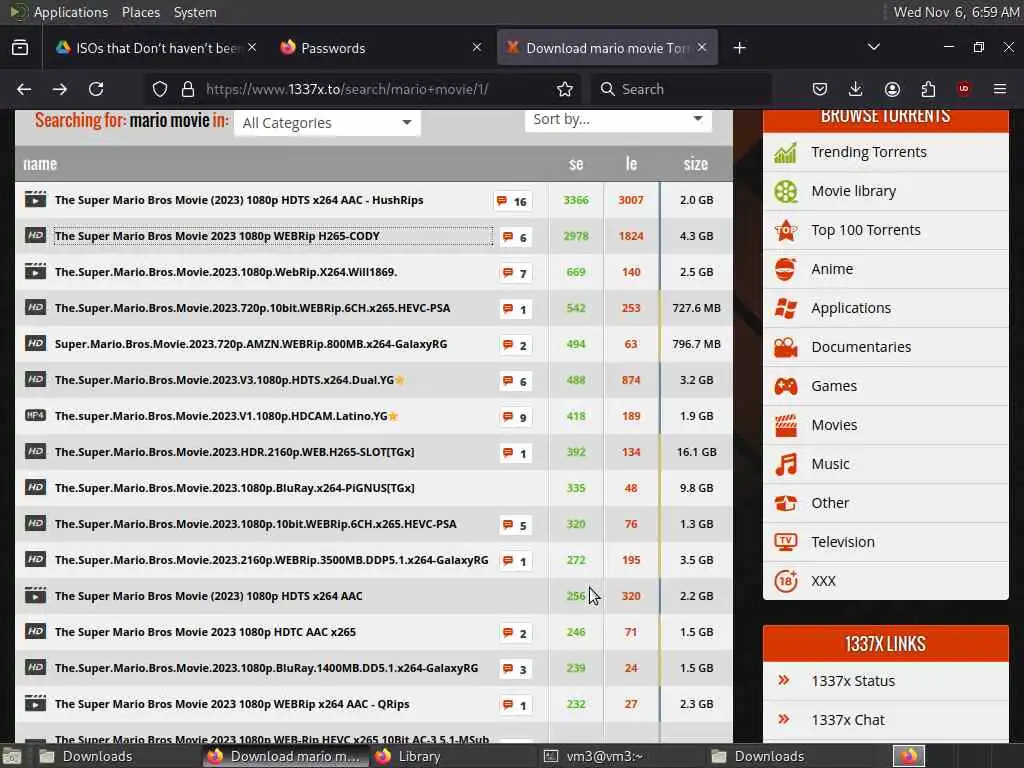Click the browser Forward arrow
This screenshot has height=768, width=1024.
(x=60, y=89)
